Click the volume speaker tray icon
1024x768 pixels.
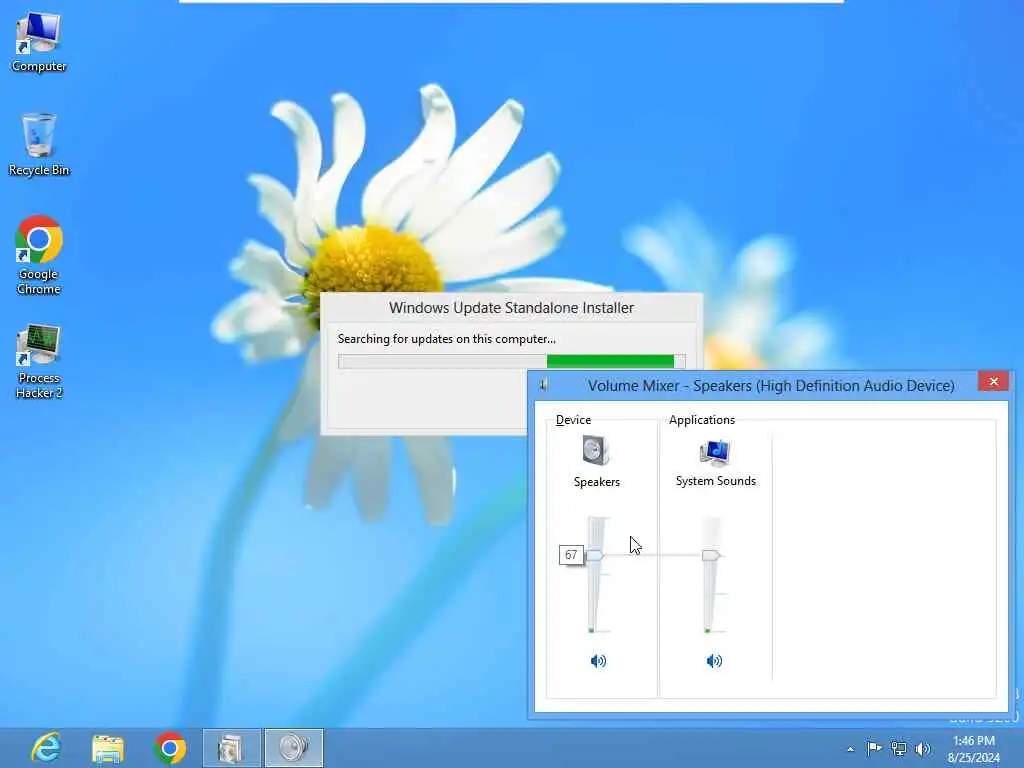tap(922, 749)
